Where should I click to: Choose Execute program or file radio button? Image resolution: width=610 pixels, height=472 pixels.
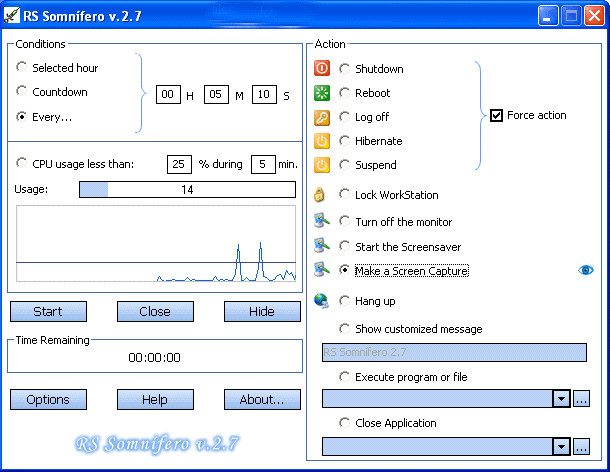(344, 377)
